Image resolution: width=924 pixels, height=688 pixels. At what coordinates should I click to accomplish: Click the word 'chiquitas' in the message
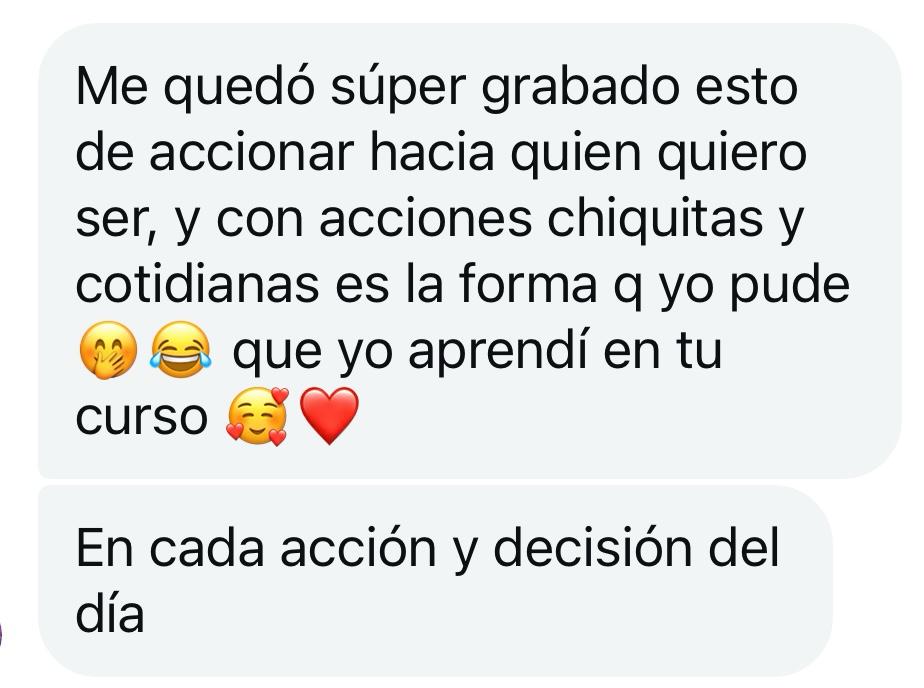(x=655, y=219)
